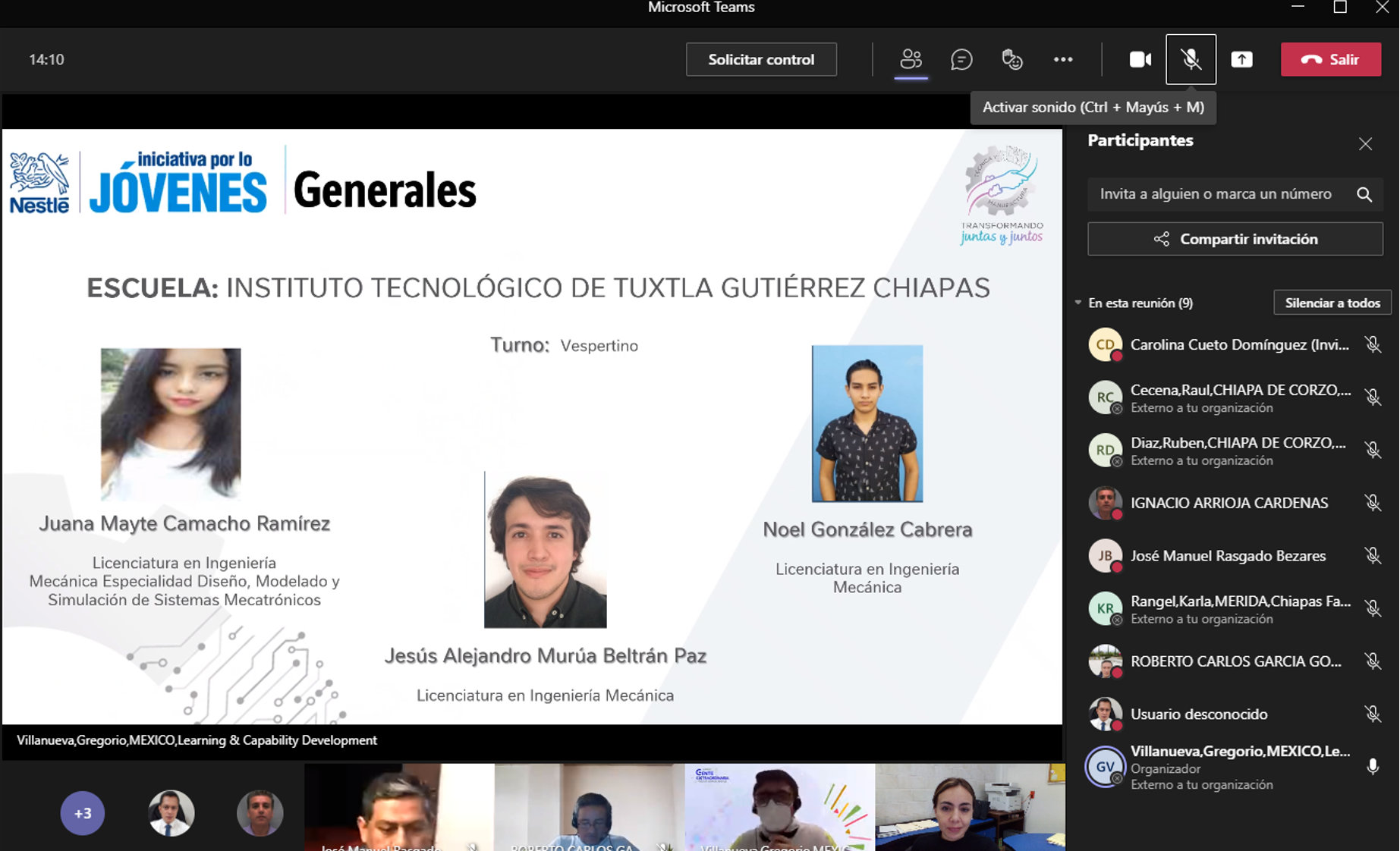Collapse the En esta reunión (9) section
Screen dimensions: 1400x851
(x=1078, y=303)
